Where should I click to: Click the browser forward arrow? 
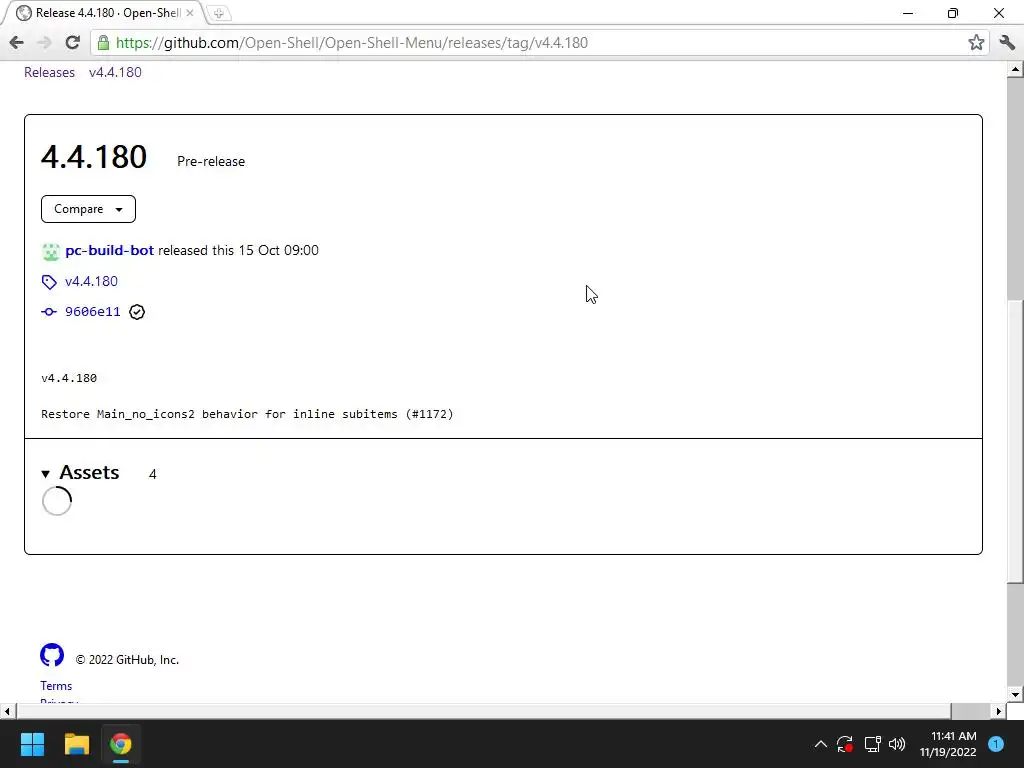coord(44,43)
